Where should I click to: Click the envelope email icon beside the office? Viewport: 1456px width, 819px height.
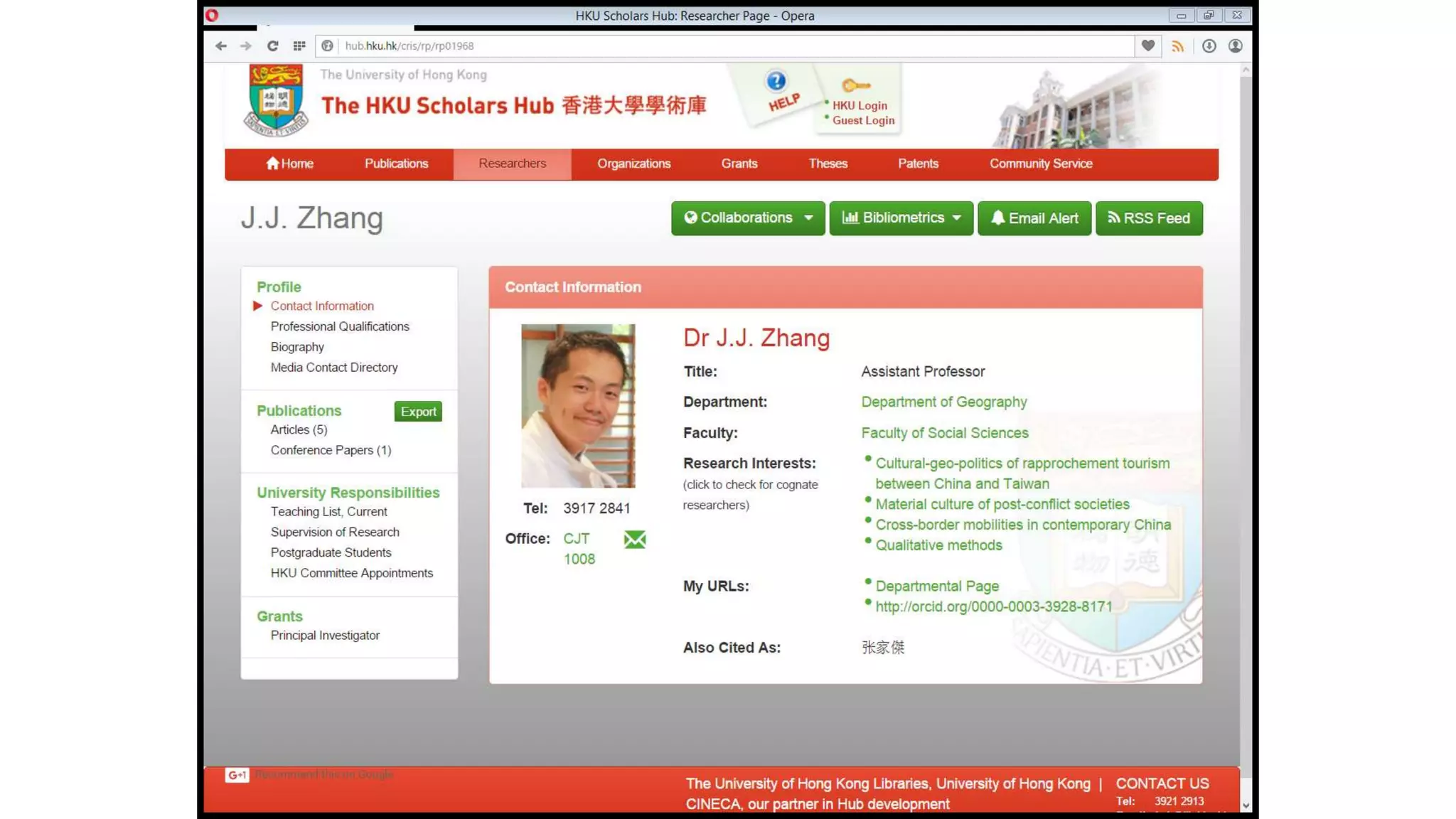point(634,540)
